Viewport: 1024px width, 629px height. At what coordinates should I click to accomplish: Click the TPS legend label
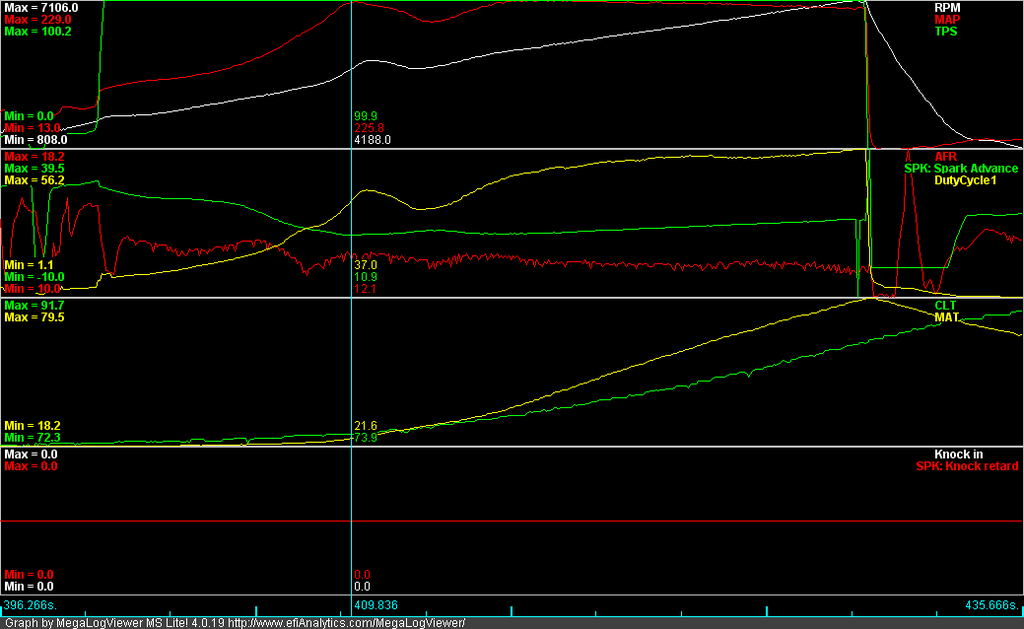click(946, 31)
